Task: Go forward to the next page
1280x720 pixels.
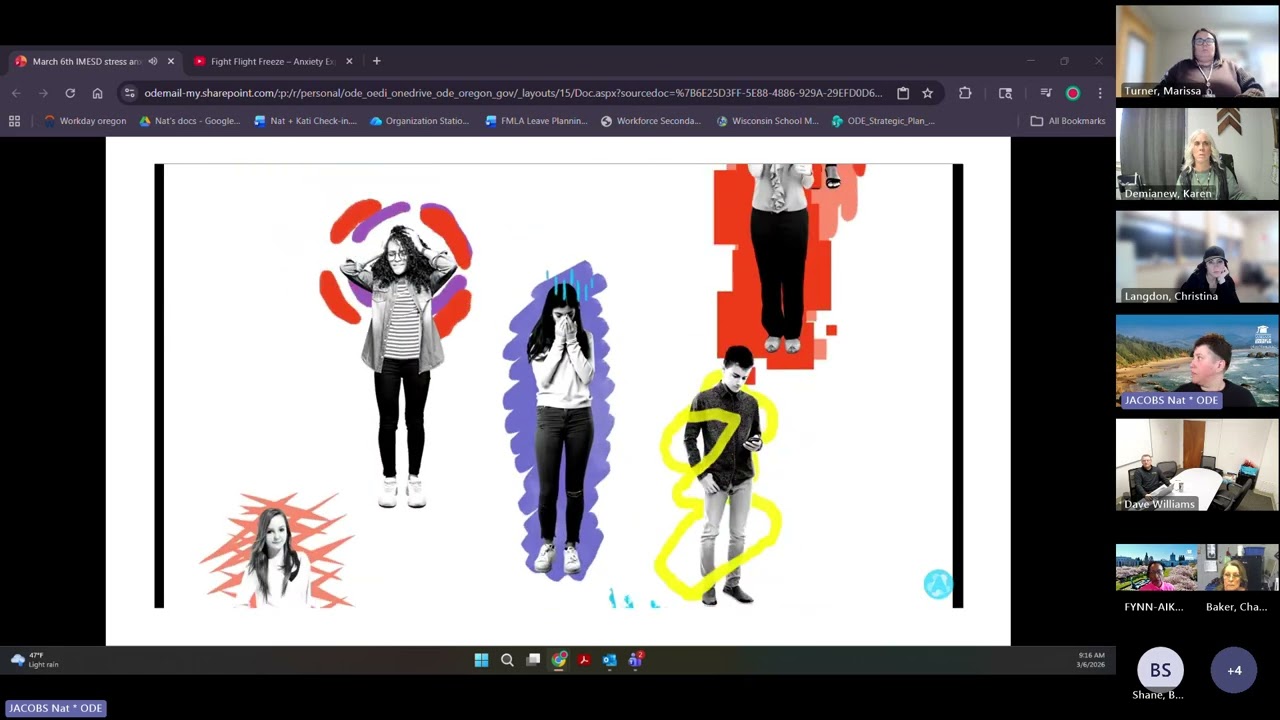Action: point(43,93)
